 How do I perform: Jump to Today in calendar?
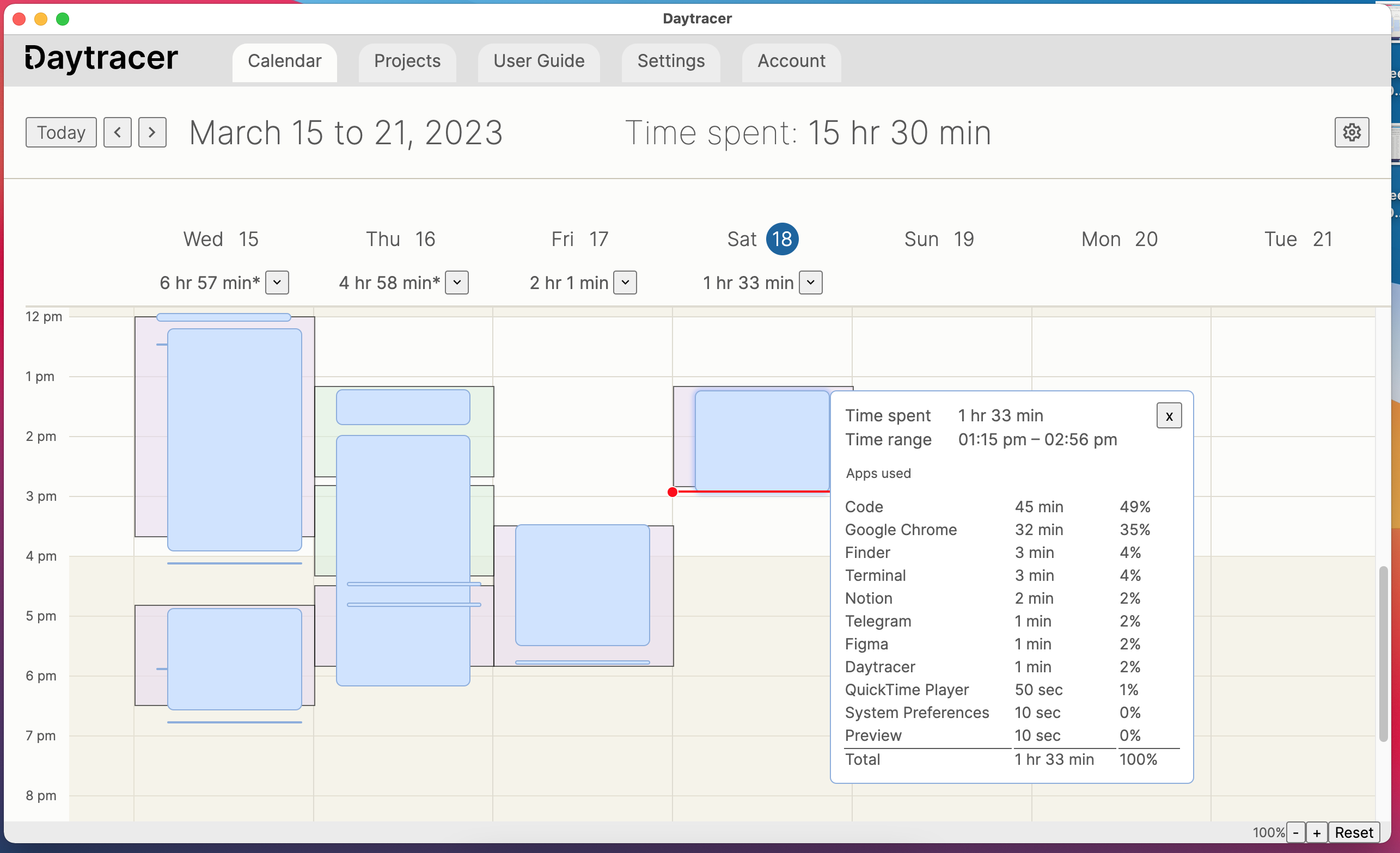tap(62, 132)
